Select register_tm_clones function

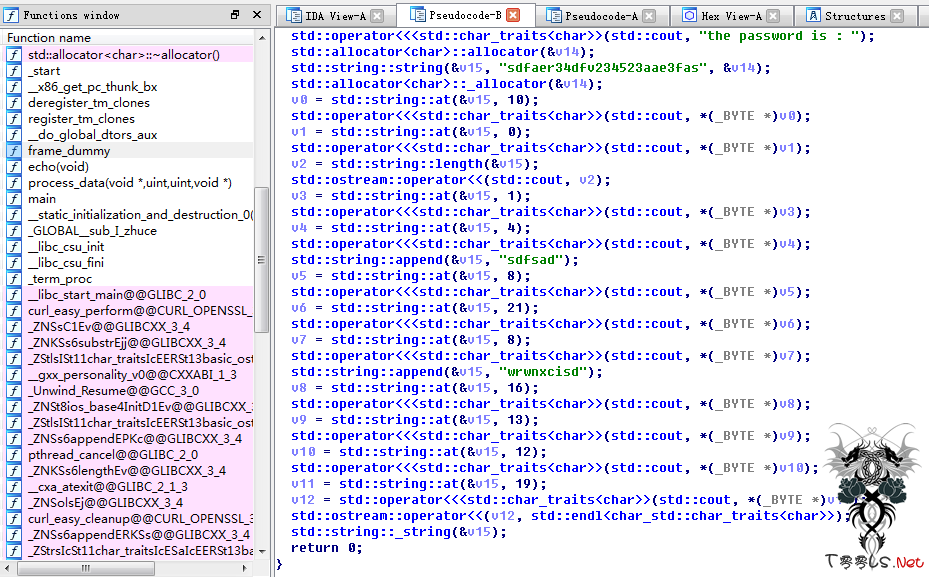coord(129,118)
